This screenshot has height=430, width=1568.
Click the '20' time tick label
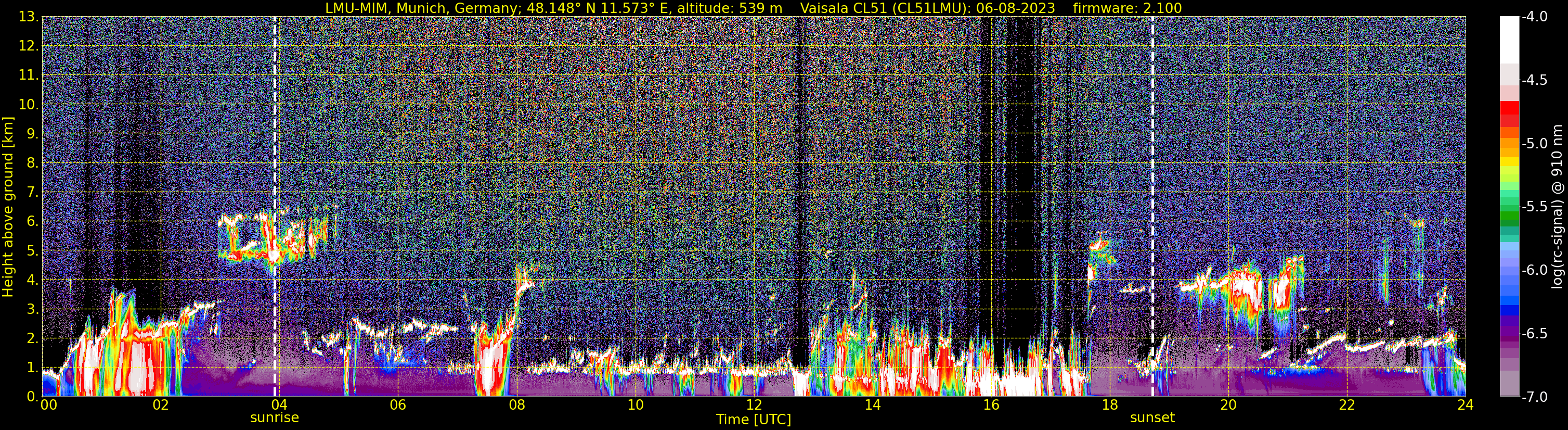click(x=1229, y=405)
